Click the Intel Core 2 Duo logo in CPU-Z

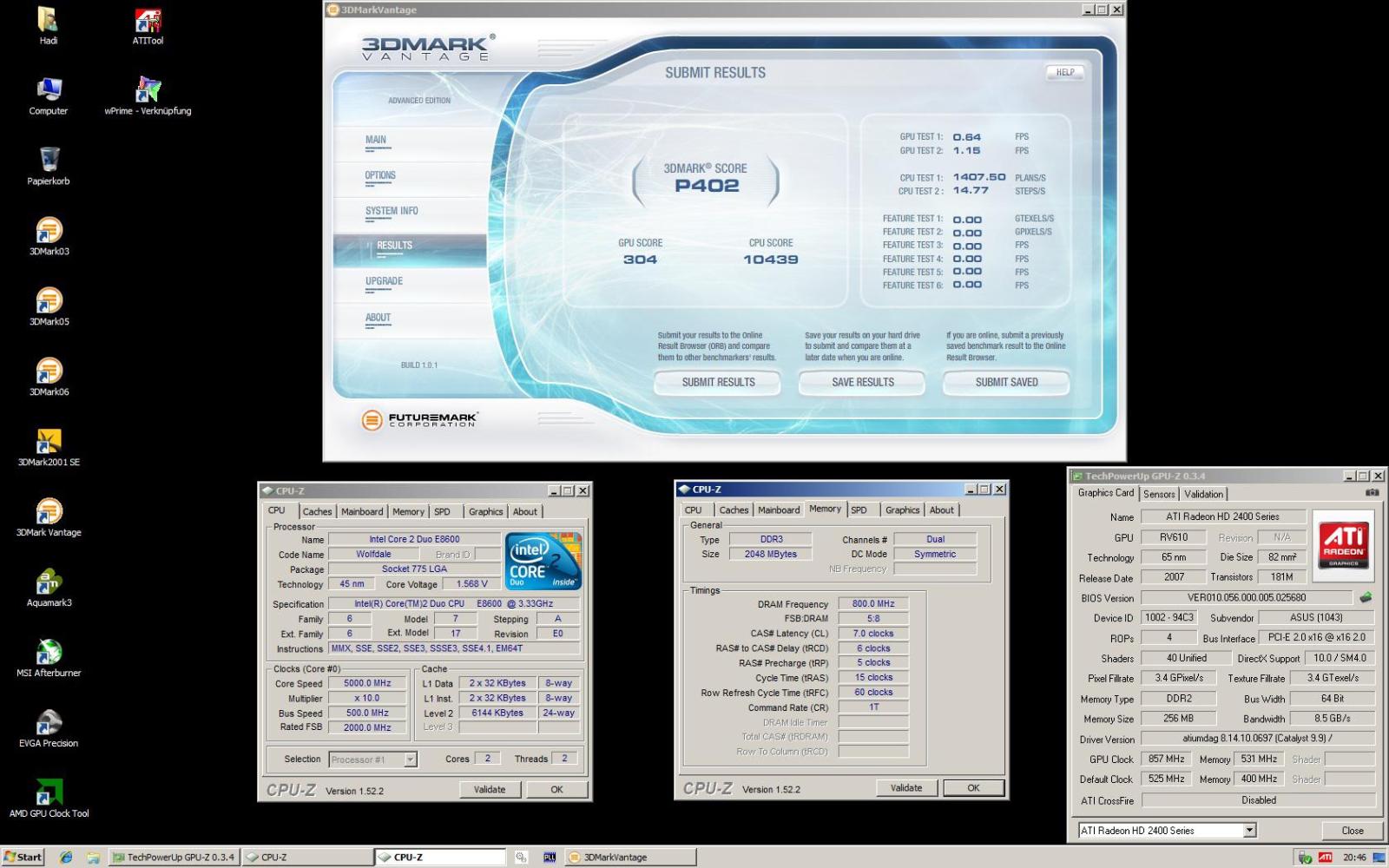pyautogui.click(x=543, y=561)
